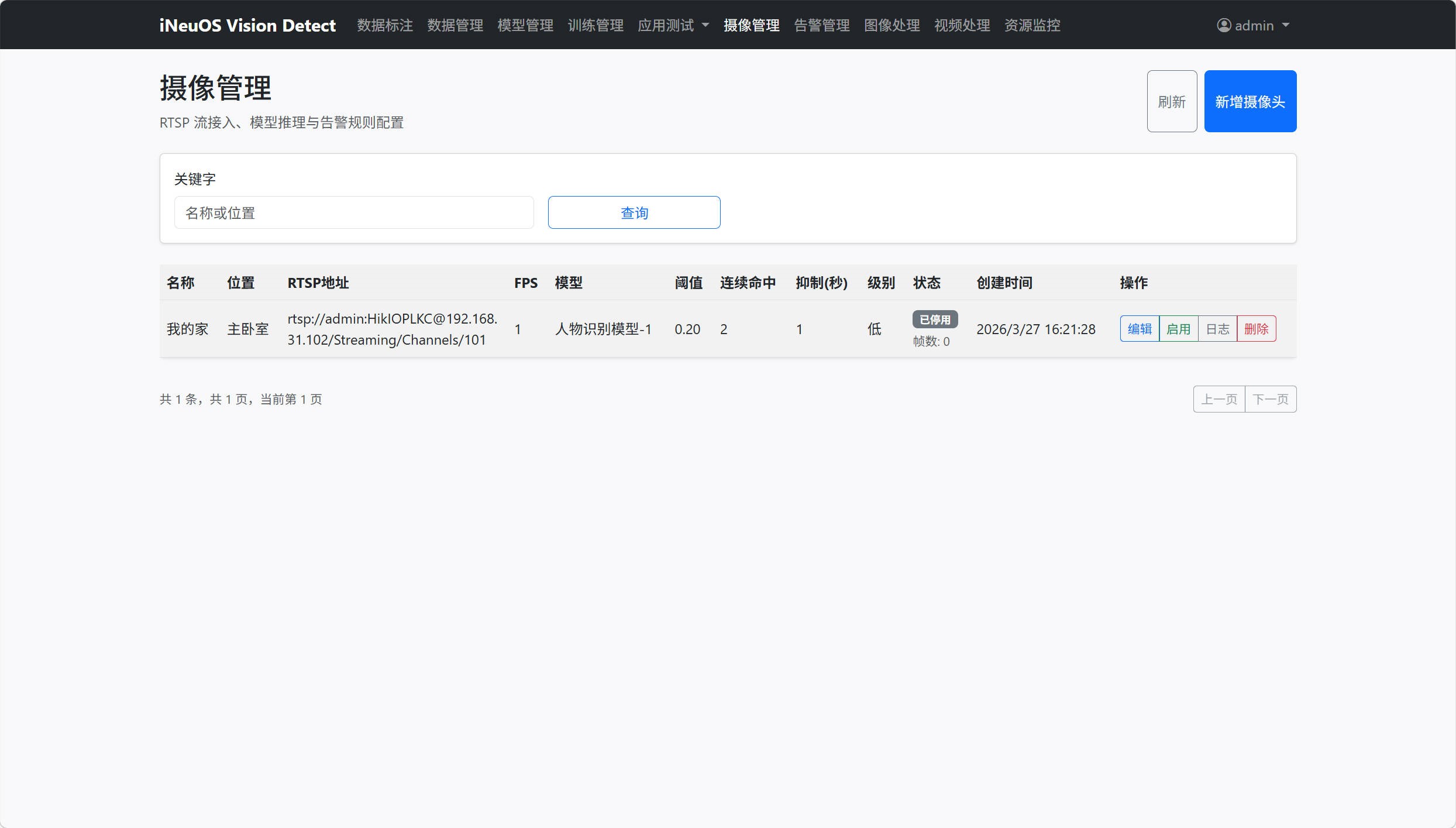Open 模型管理 in navbar
Screen dimensions: 1456x828
[525, 25]
